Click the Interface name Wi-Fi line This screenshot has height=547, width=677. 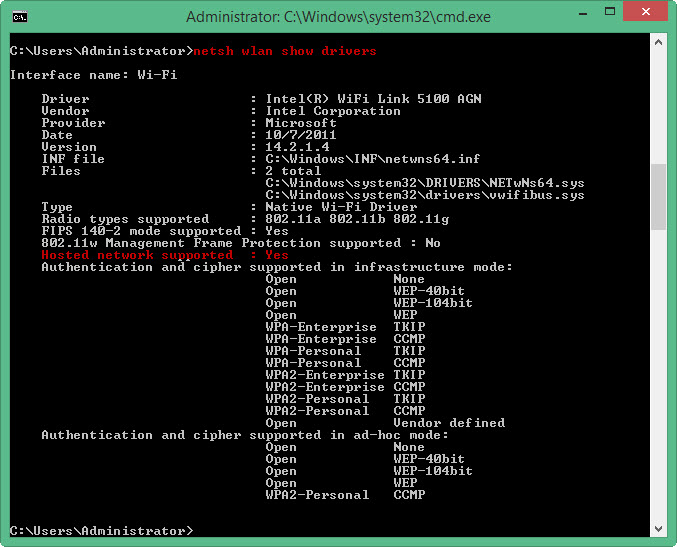point(93,75)
